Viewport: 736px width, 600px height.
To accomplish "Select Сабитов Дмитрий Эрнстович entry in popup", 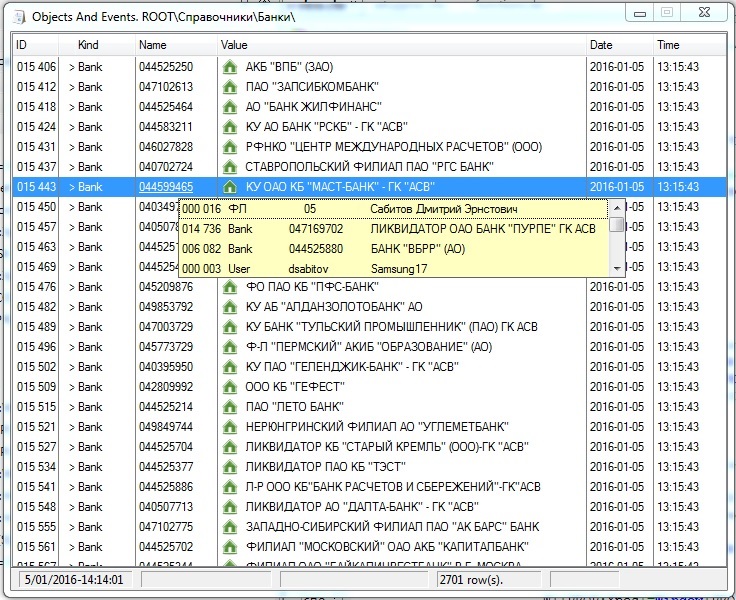I will tap(431, 210).
